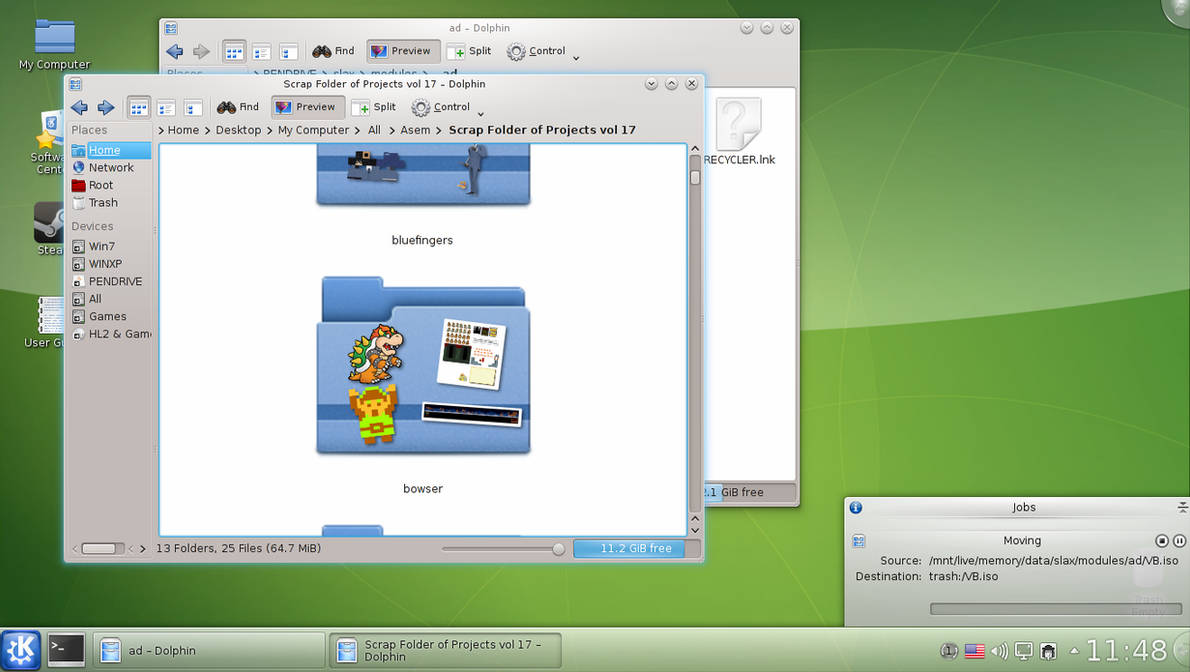Switch to Icons view in Scrap Folder window

point(138,108)
